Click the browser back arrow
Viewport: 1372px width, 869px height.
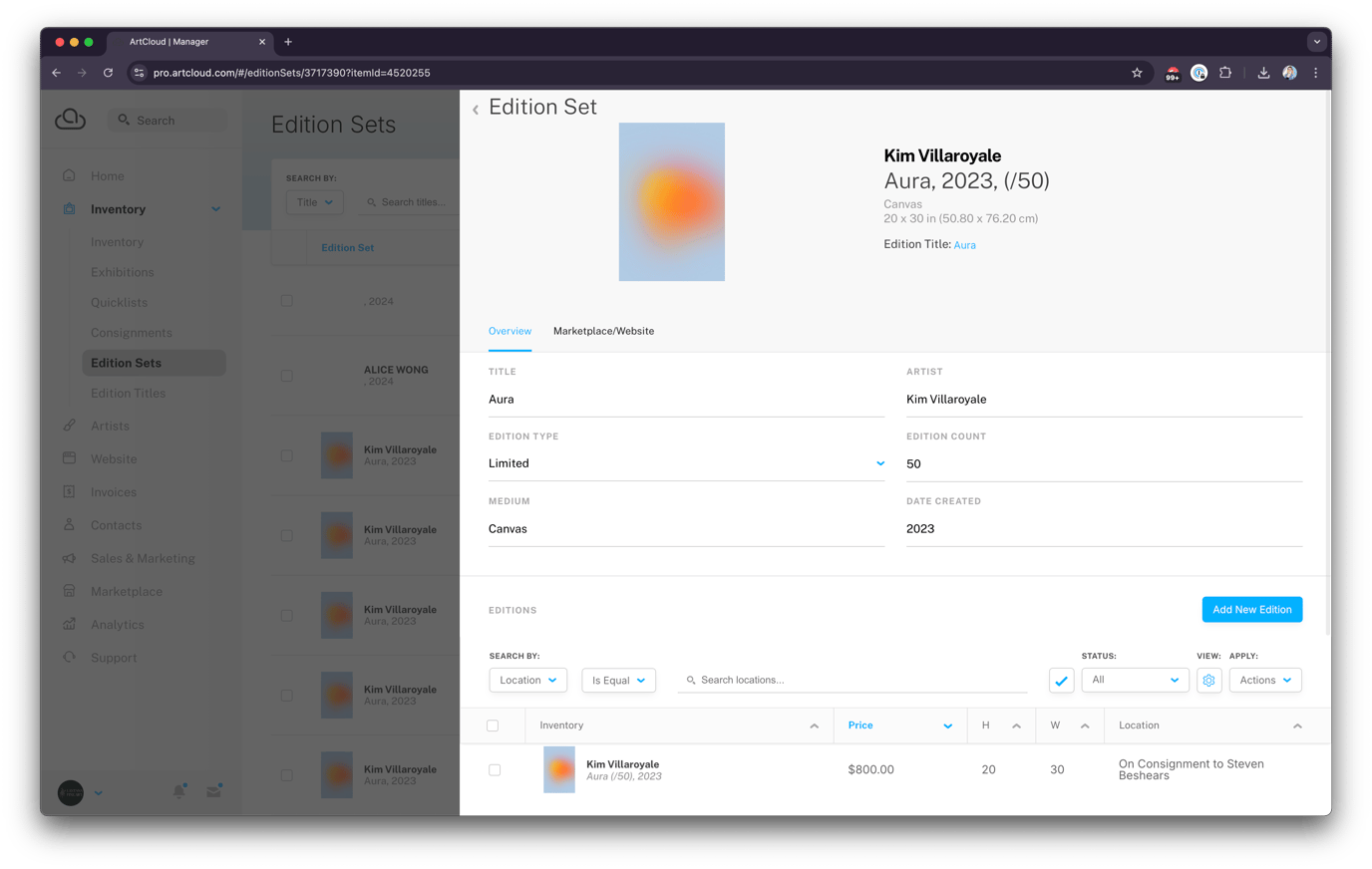tap(57, 73)
